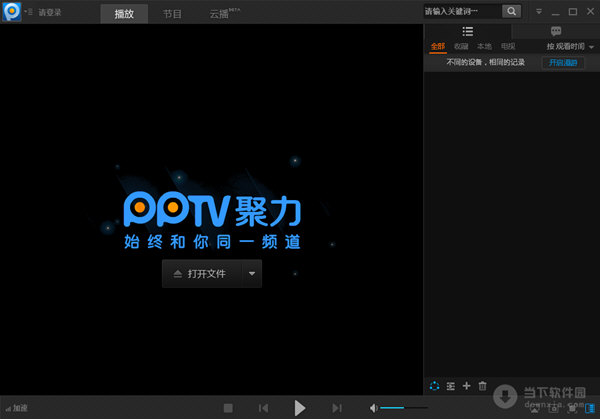Click the 开启漫游 button
Viewport: 600px width, 419px height.
[x=563, y=62]
